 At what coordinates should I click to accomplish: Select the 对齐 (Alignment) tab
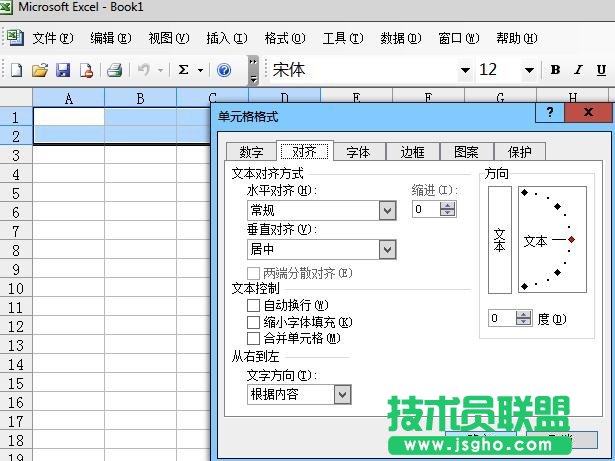tap(305, 151)
